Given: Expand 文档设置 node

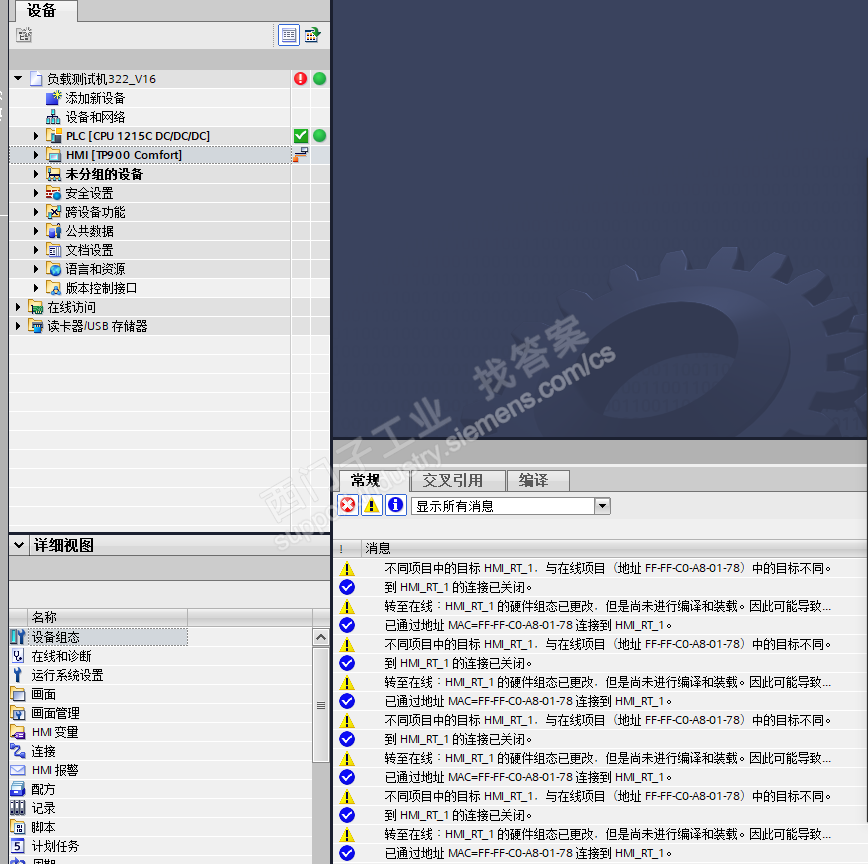Looking at the screenshot, I should (36, 250).
